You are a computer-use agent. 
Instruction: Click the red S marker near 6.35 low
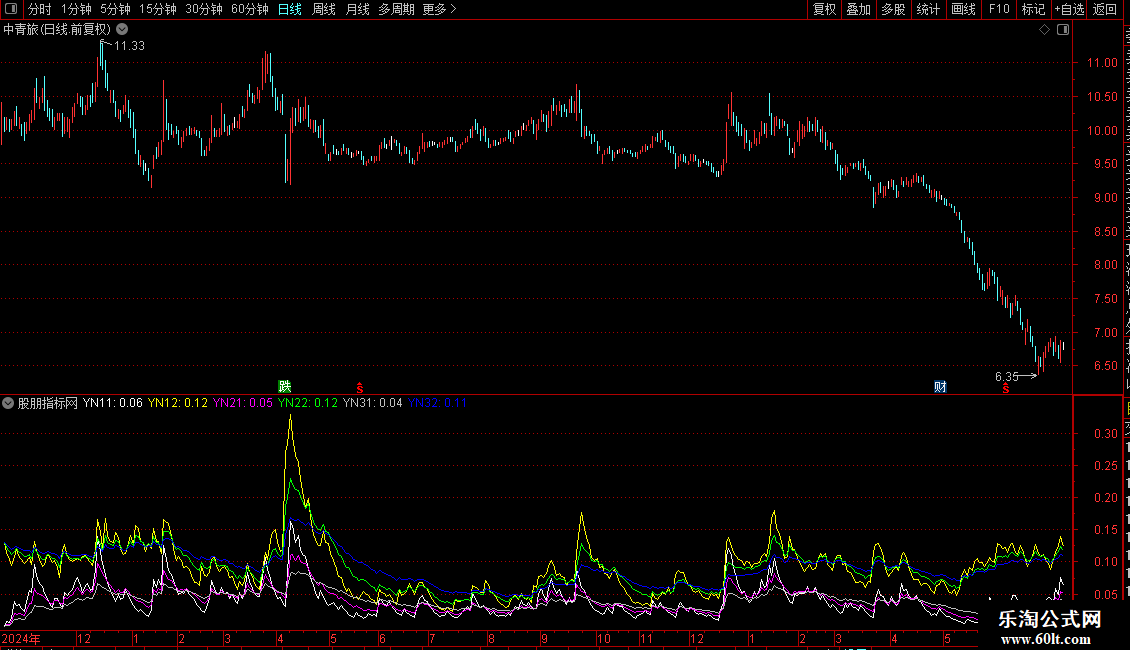(1006, 388)
